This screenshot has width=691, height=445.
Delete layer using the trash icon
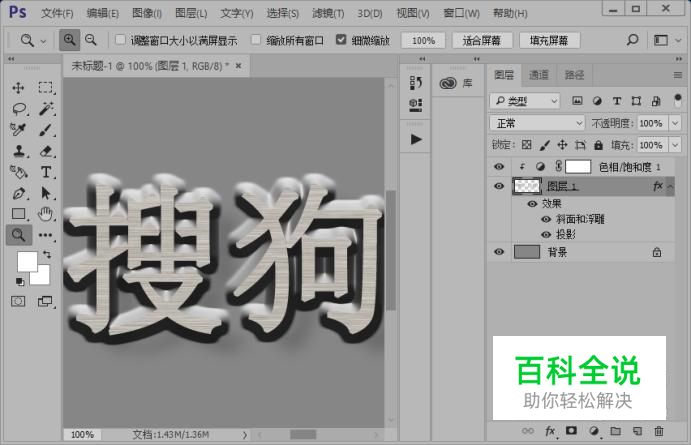[658, 431]
